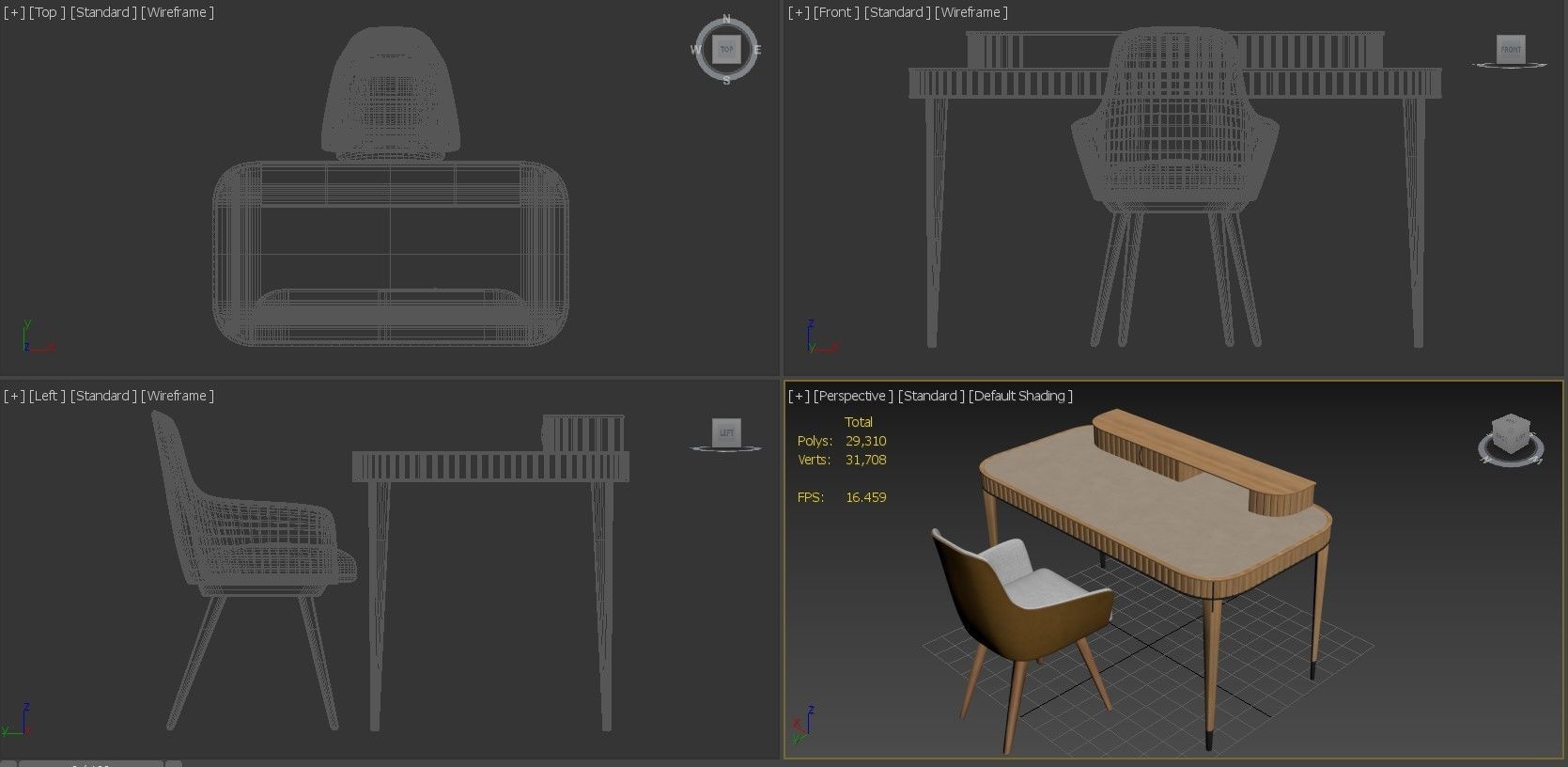Open the [Wireframe] shading menu in the Top viewport
The image size is (1568, 767).
[178, 12]
